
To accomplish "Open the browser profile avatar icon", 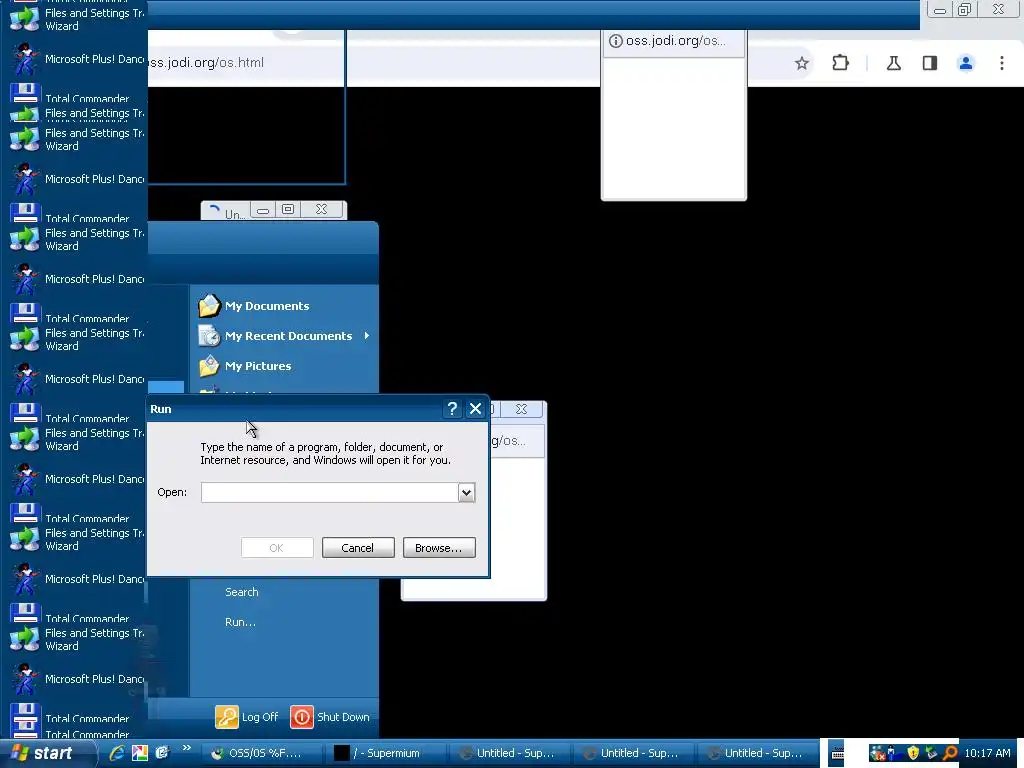I will tap(965, 63).
